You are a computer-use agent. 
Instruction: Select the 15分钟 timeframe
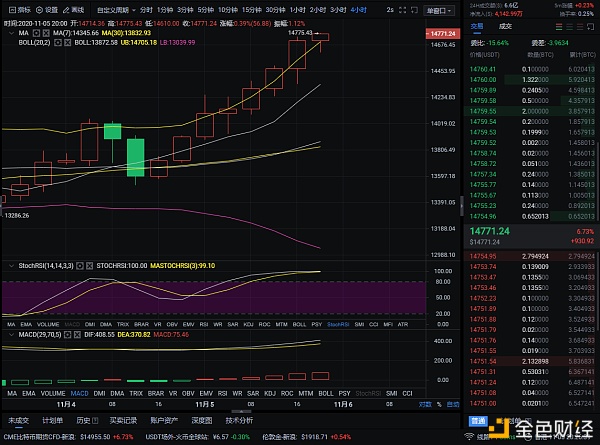251,10
